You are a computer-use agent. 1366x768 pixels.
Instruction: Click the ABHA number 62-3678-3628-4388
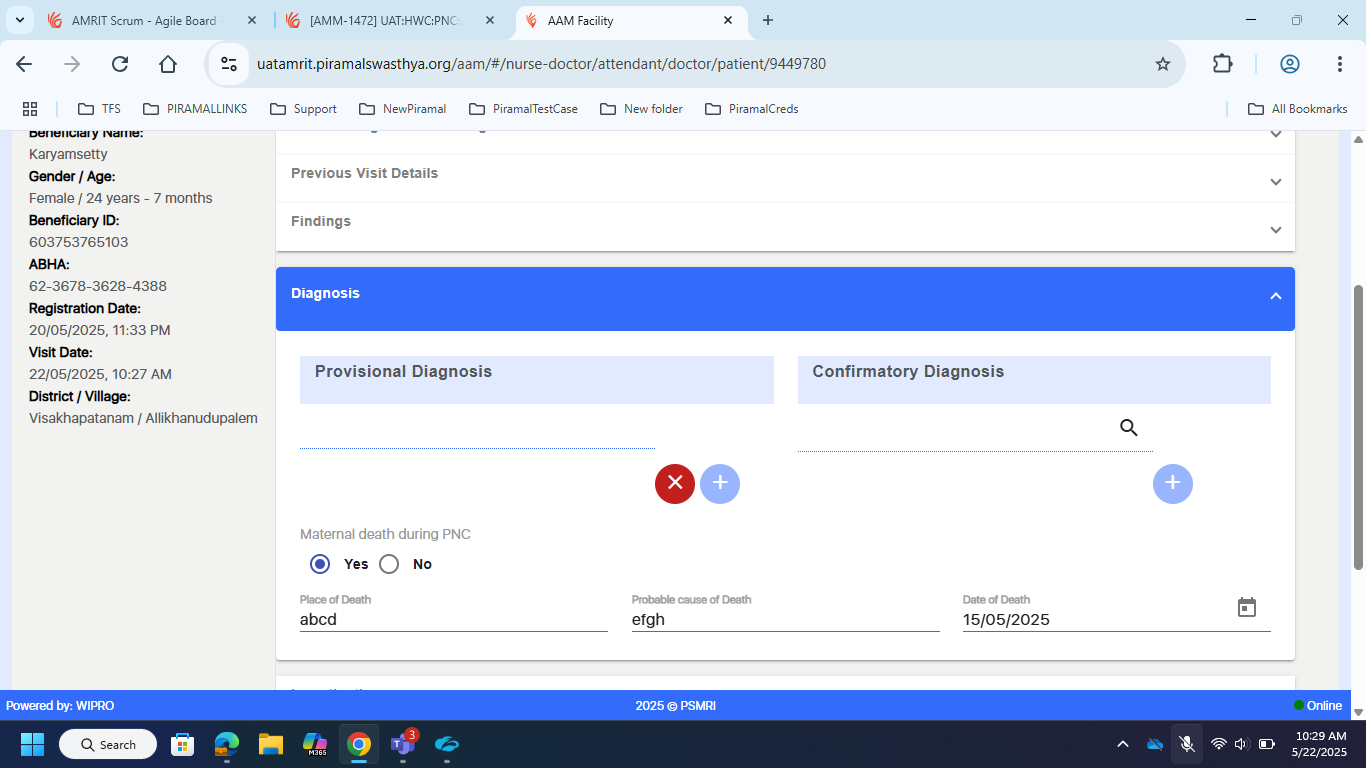[x=98, y=286]
